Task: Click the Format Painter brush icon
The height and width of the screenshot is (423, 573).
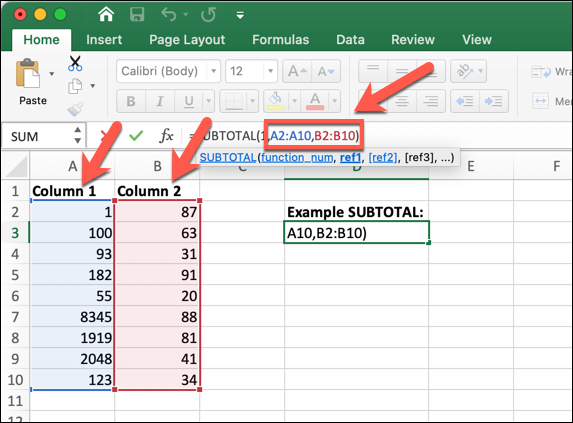Action: tap(75, 109)
